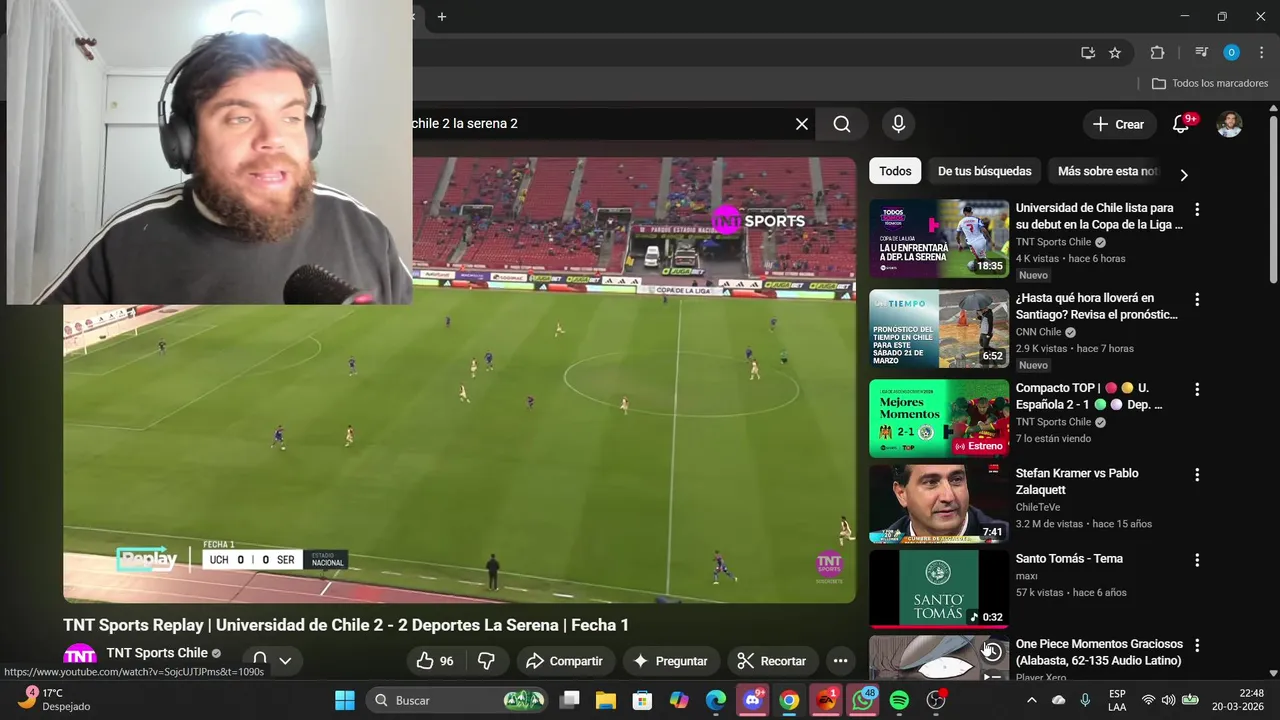Image resolution: width=1280 pixels, height=720 pixels.
Task: Start voice search with microphone icon
Action: click(x=898, y=124)
